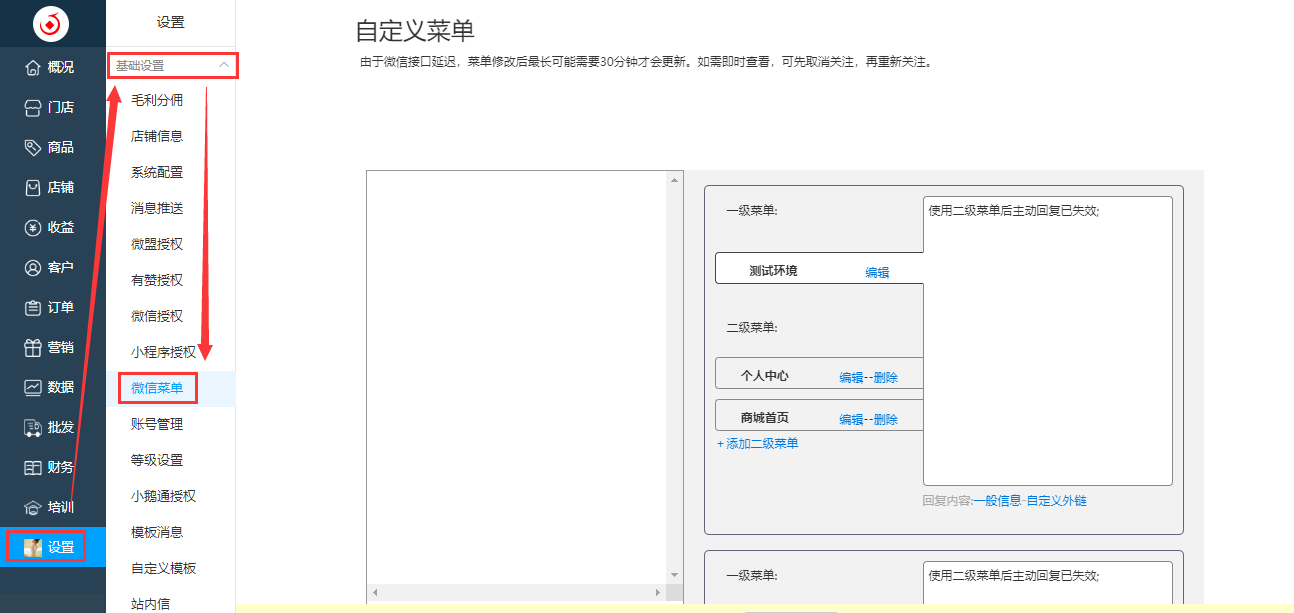Click the chart icon beside 数据
The height and width of the screenshot is (613, 1294).
(33, 387)
